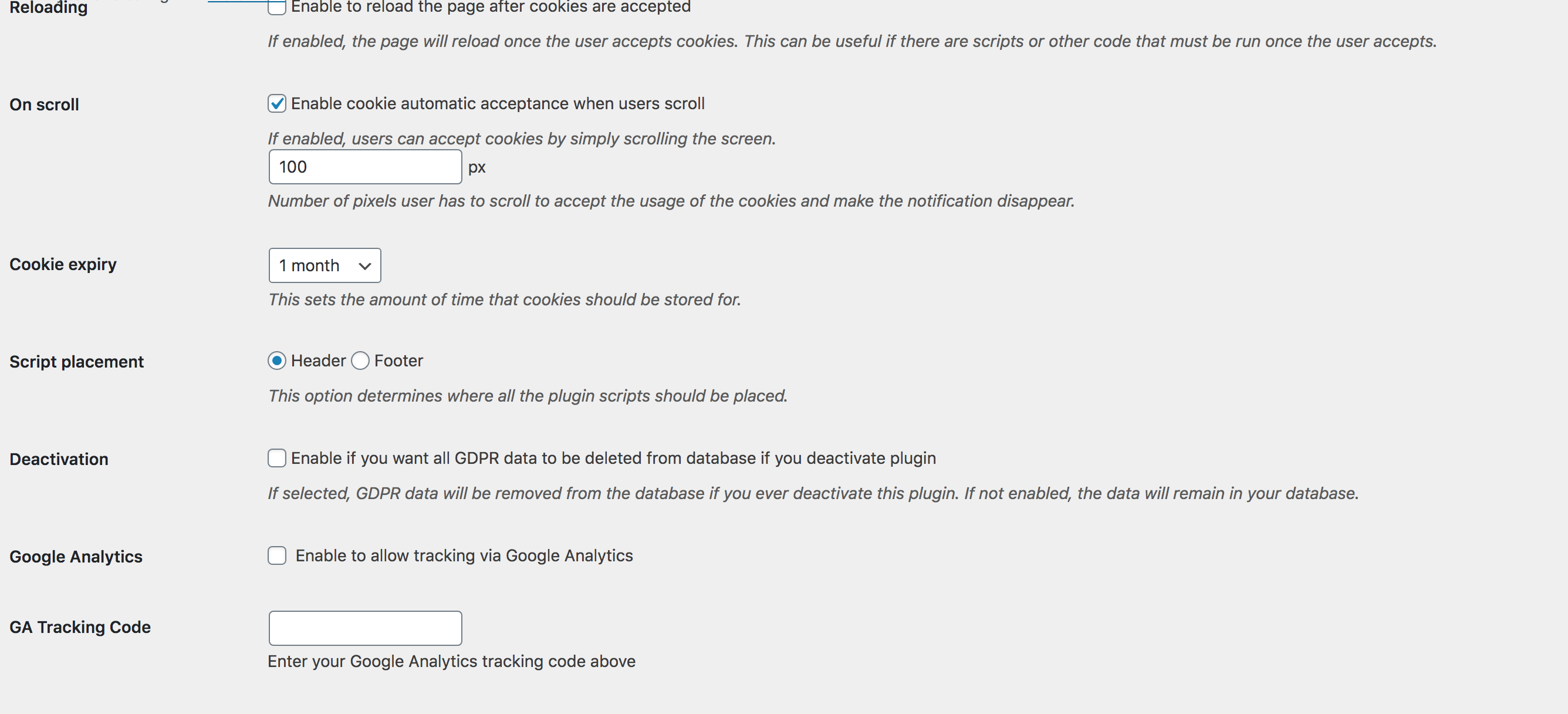Enable GDPR data deletion on deactivation checkbox
The width and height of the screenshot is (1568, 714).
277,458
